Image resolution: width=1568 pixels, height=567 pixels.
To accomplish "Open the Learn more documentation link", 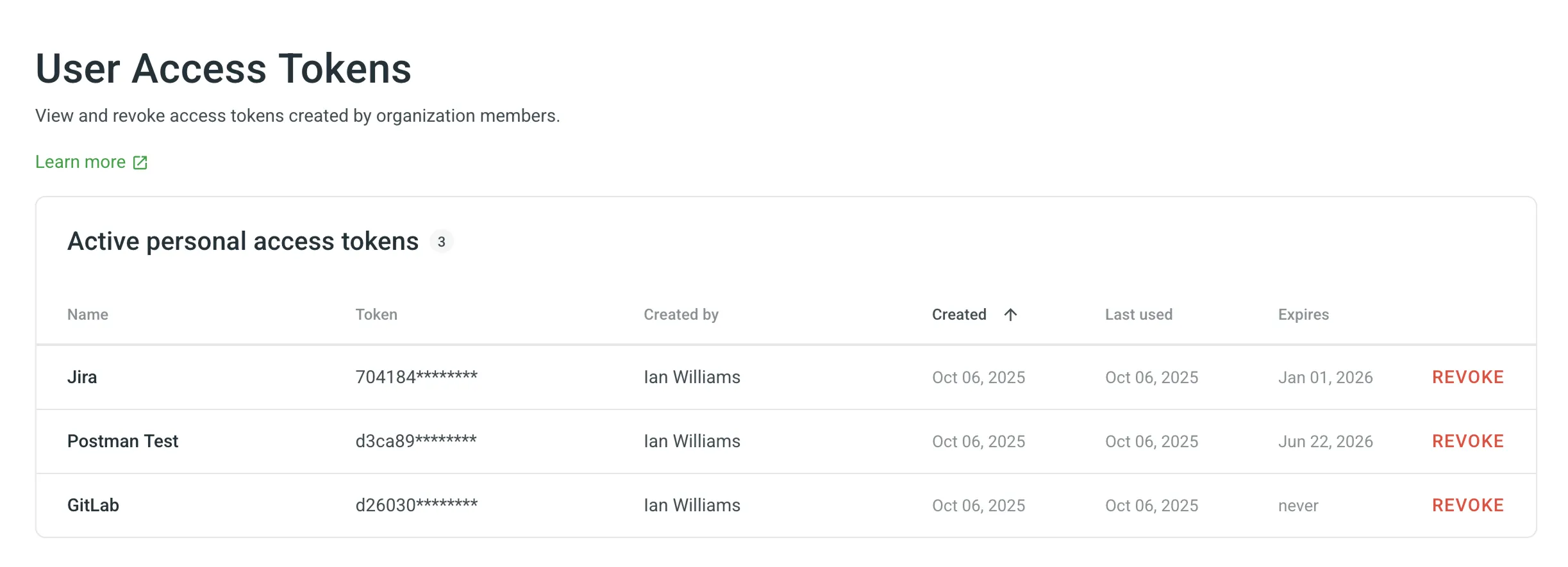I will coord(81,161).
